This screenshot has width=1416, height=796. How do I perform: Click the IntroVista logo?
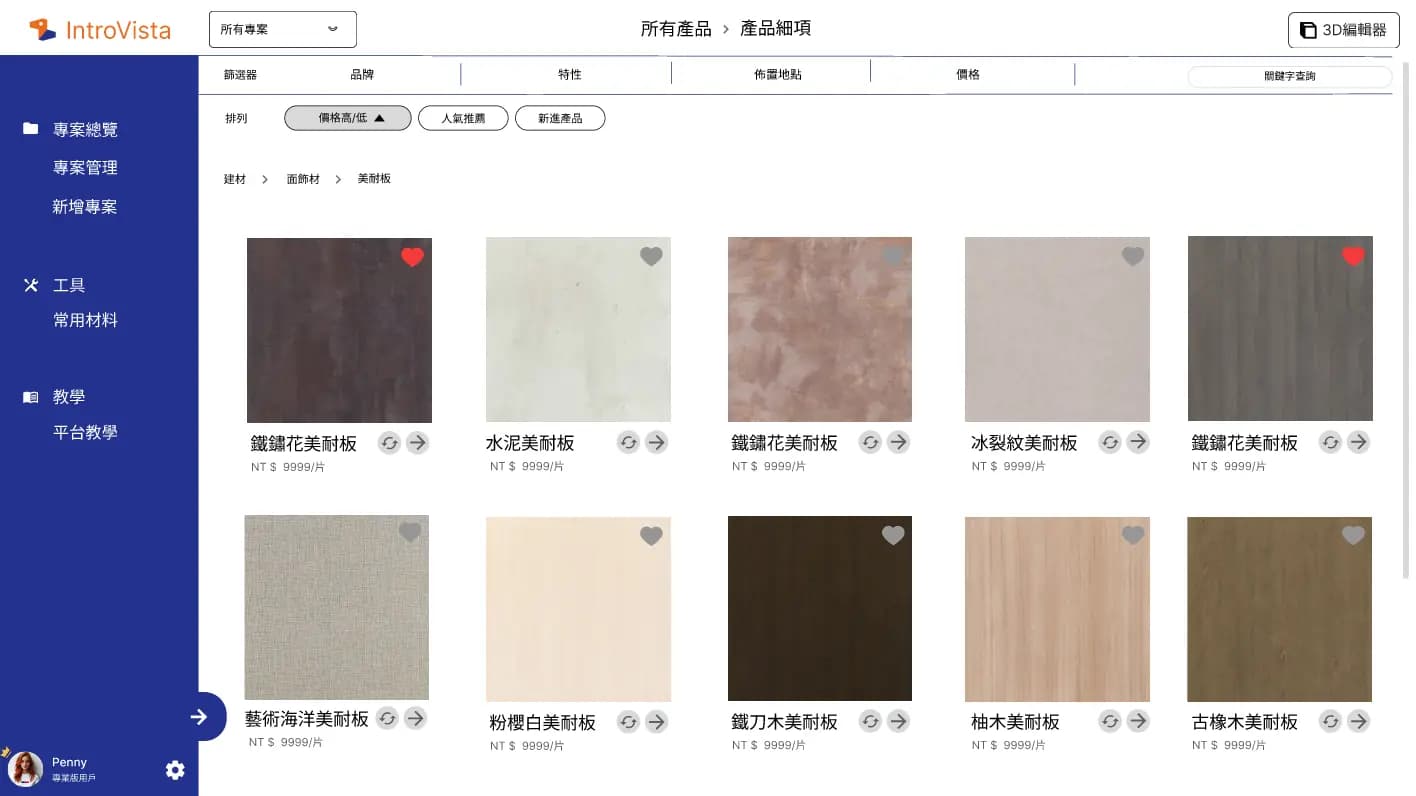[100, 30]
